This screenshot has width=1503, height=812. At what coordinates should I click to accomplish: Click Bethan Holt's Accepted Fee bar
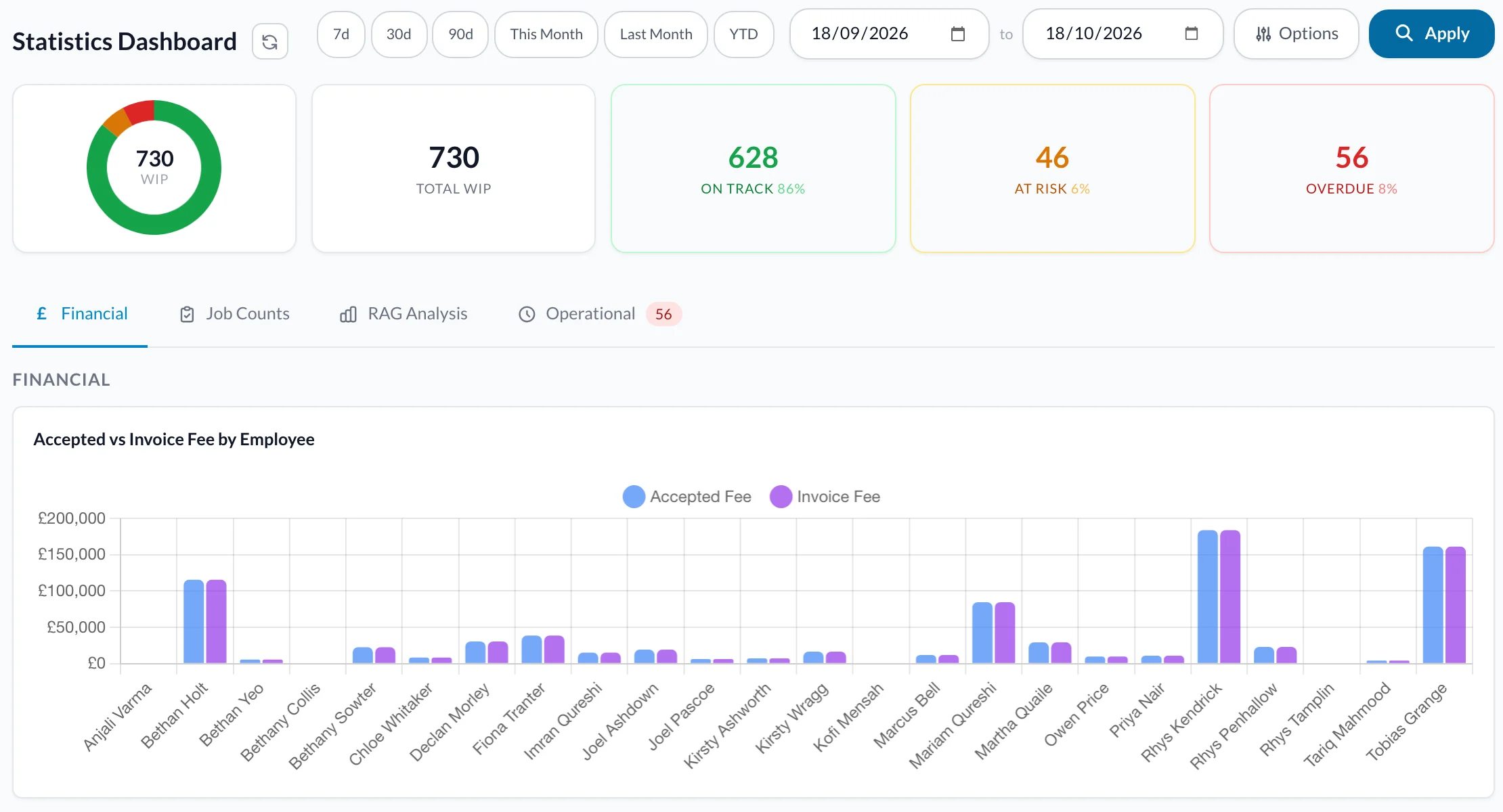pos(194,622)
